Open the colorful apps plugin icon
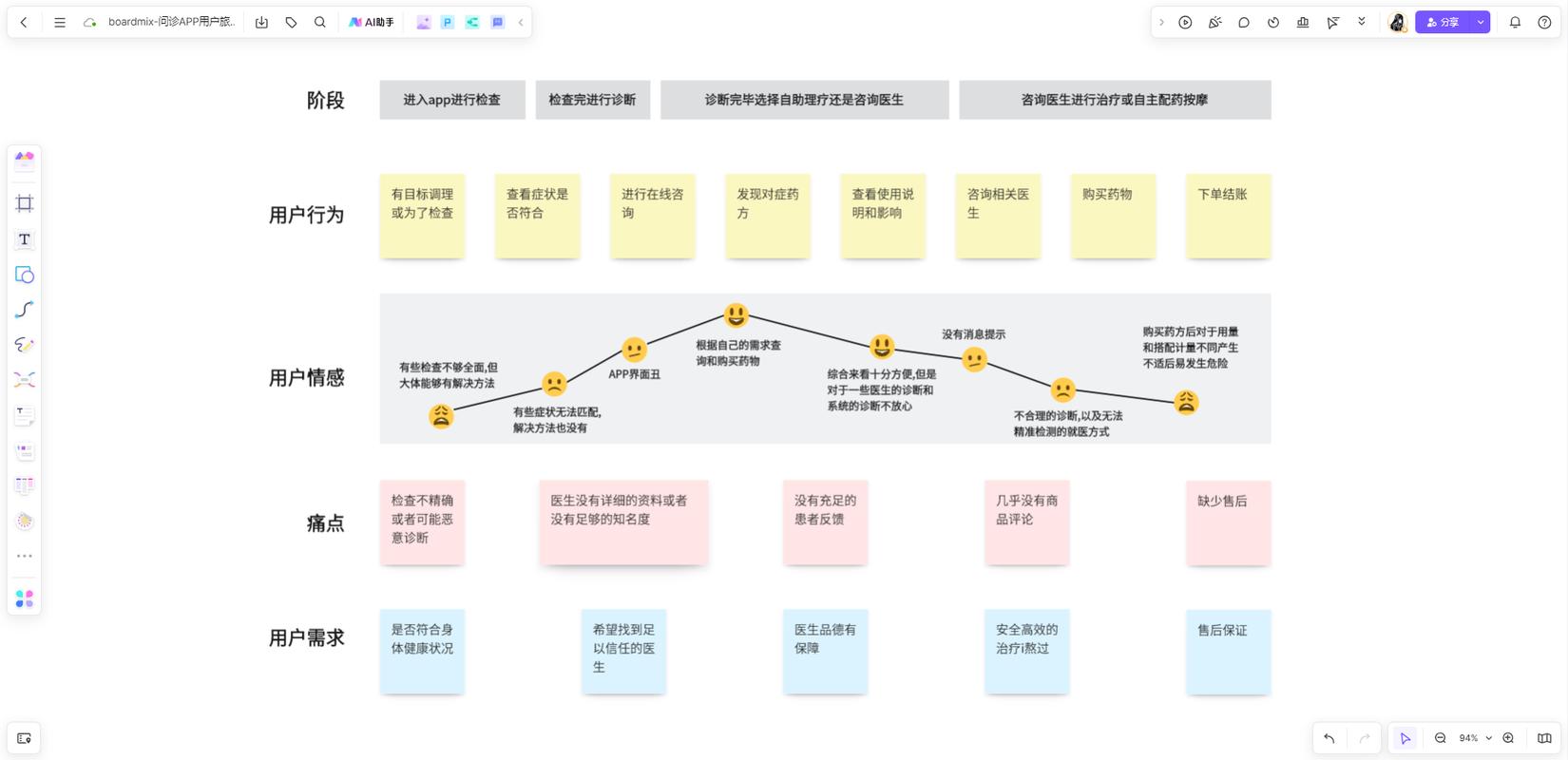The height and width of the screenshot is (760, 1568). (25, 598)
